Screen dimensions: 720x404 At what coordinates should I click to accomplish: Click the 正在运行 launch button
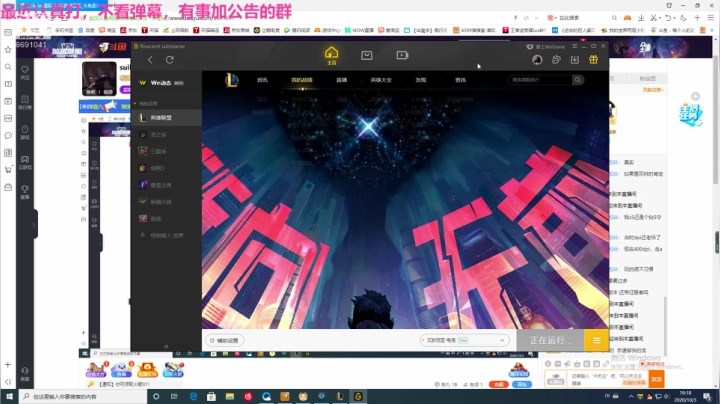[550, 340]
